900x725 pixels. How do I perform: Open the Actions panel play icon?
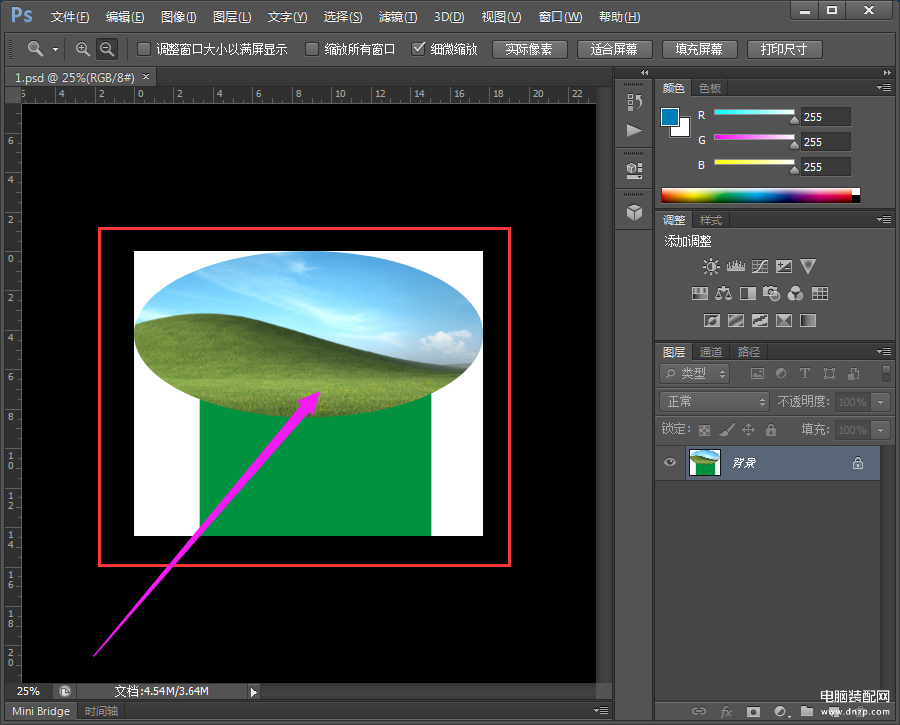(634, 130)
